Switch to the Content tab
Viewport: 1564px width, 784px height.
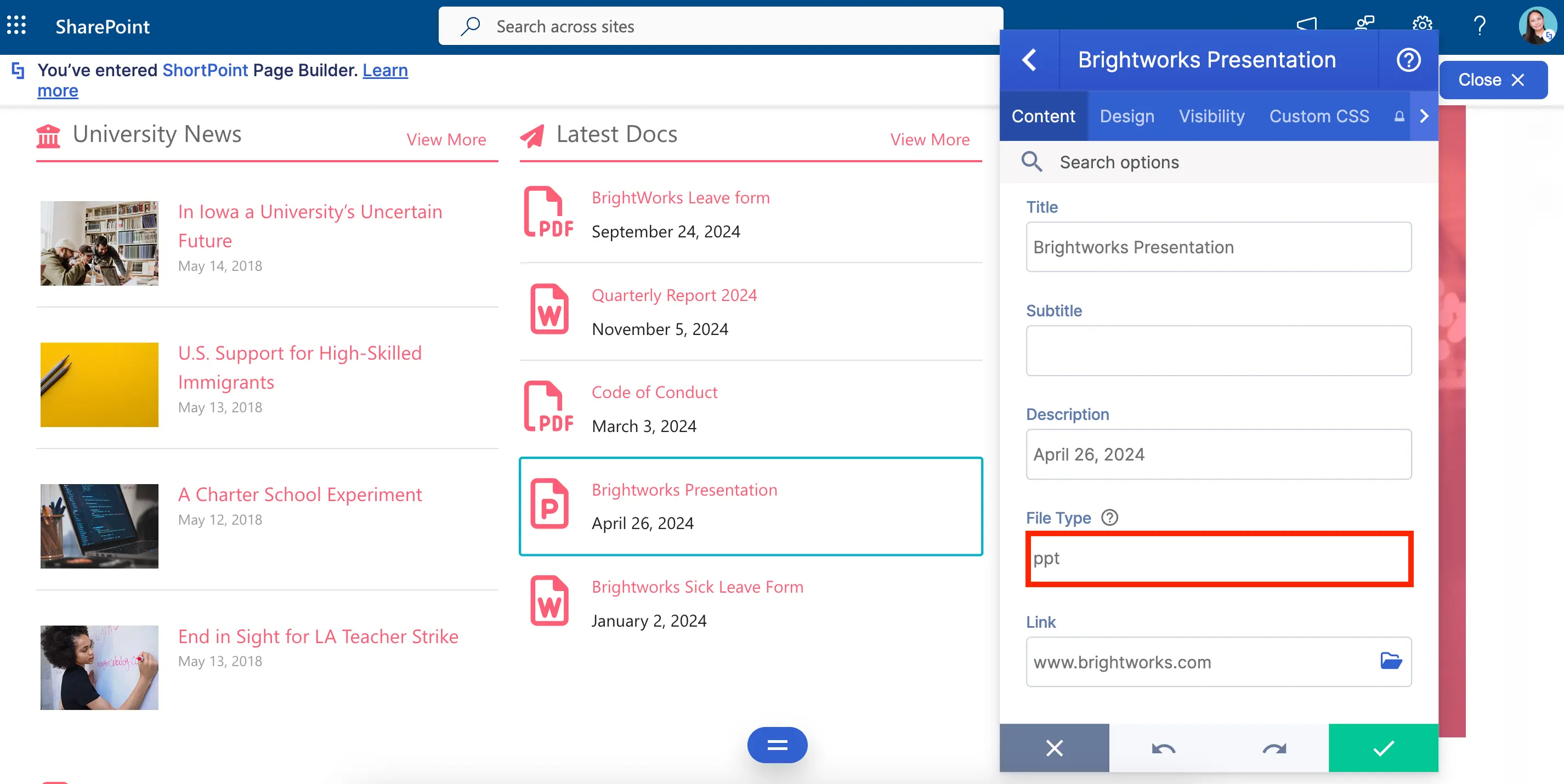coord(1043,116)
